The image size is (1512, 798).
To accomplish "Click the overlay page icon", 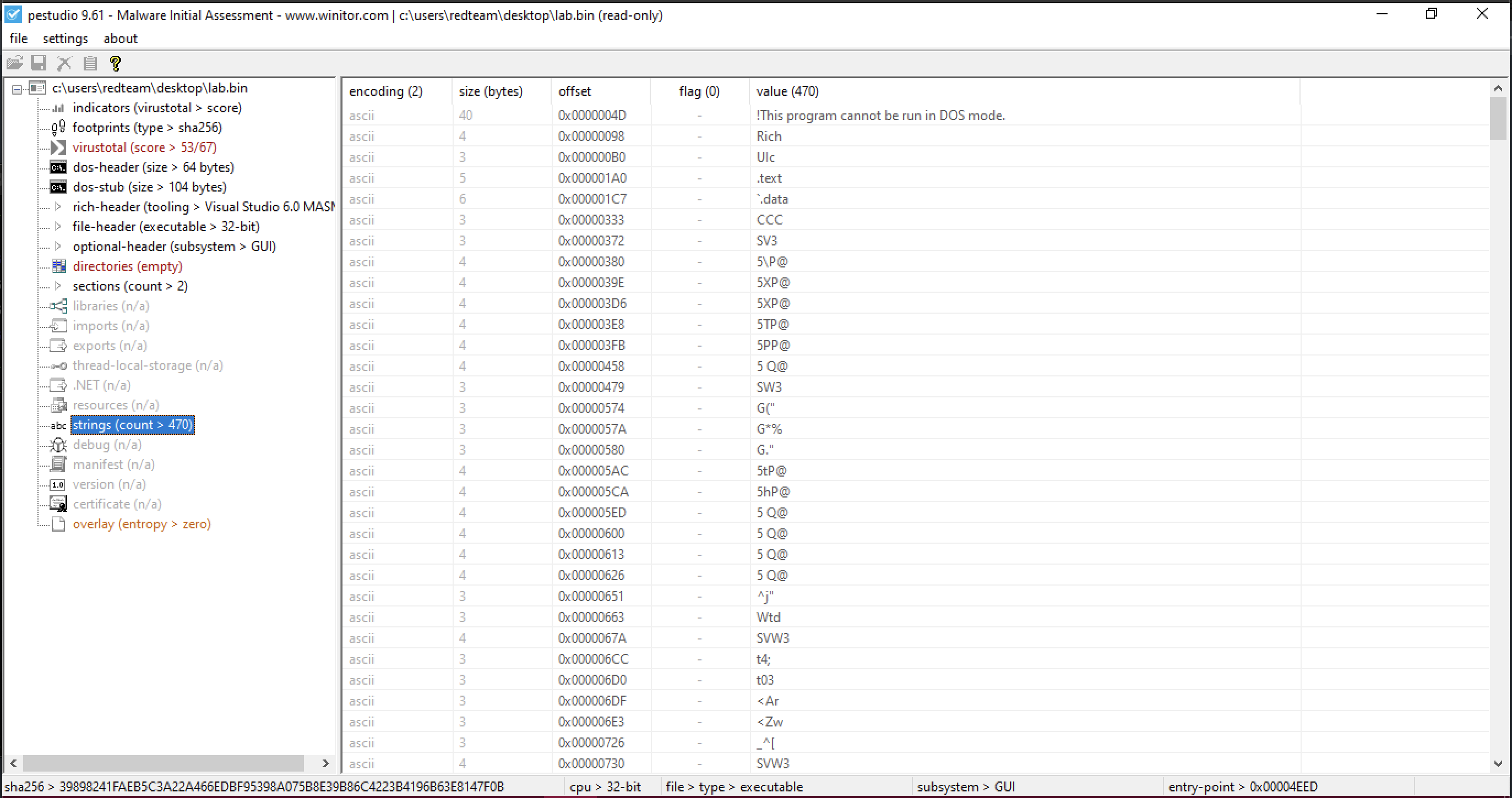I will click(58, 524).
